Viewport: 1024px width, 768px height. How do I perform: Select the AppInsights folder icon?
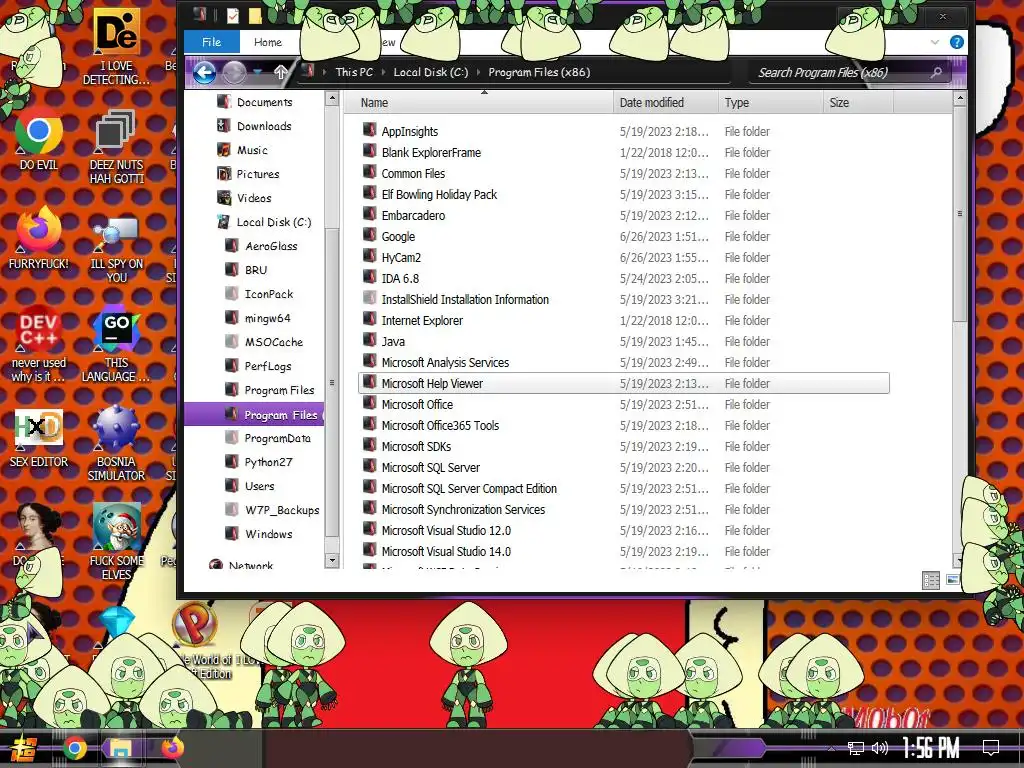tap(370, 131)
